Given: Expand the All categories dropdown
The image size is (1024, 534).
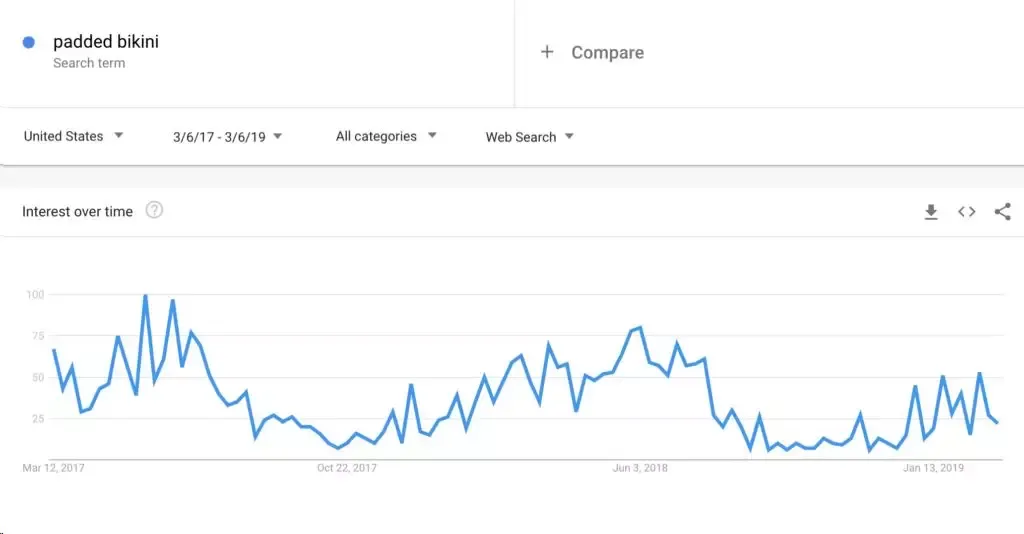Looking at the screenshot, I should 386,136.
